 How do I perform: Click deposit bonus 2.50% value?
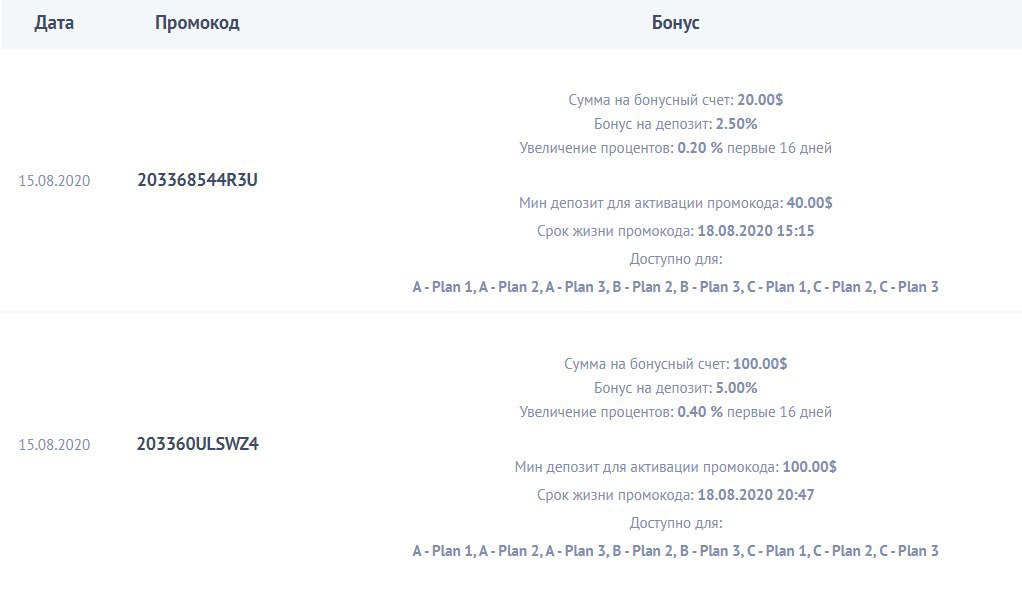(x=737, y=124)
